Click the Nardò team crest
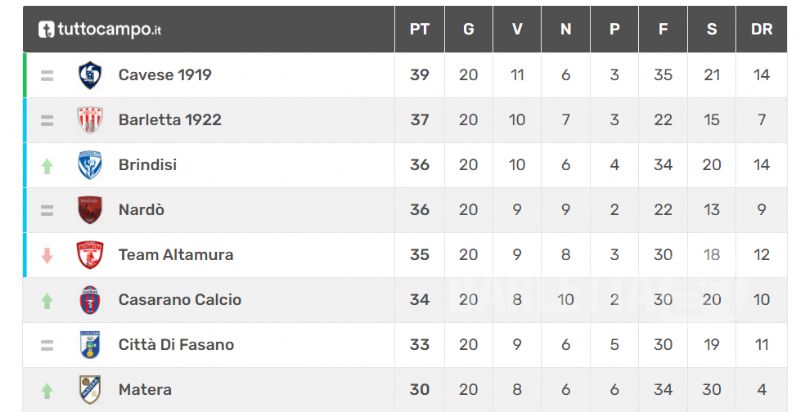The width and height of the screenshot is (800, 412). pyautogui.click(x=90, y=210)
